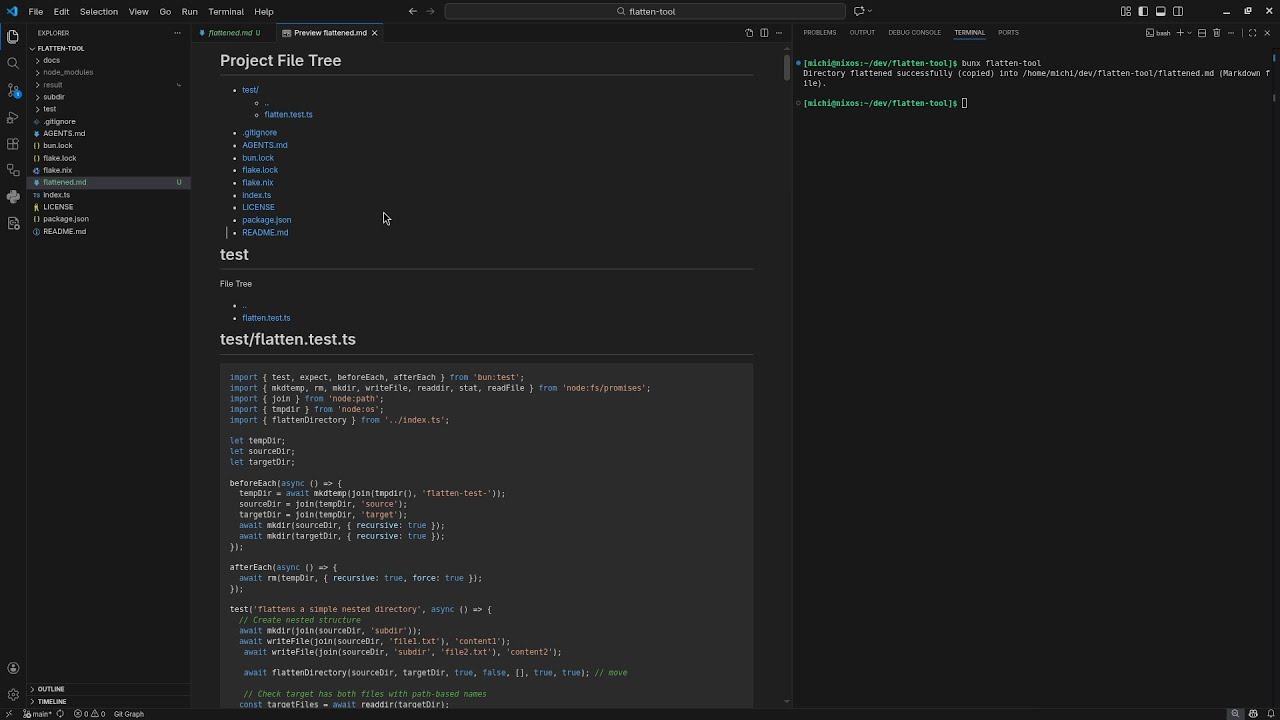
Task: Open the File menu
Action: [x=36, y=11]
